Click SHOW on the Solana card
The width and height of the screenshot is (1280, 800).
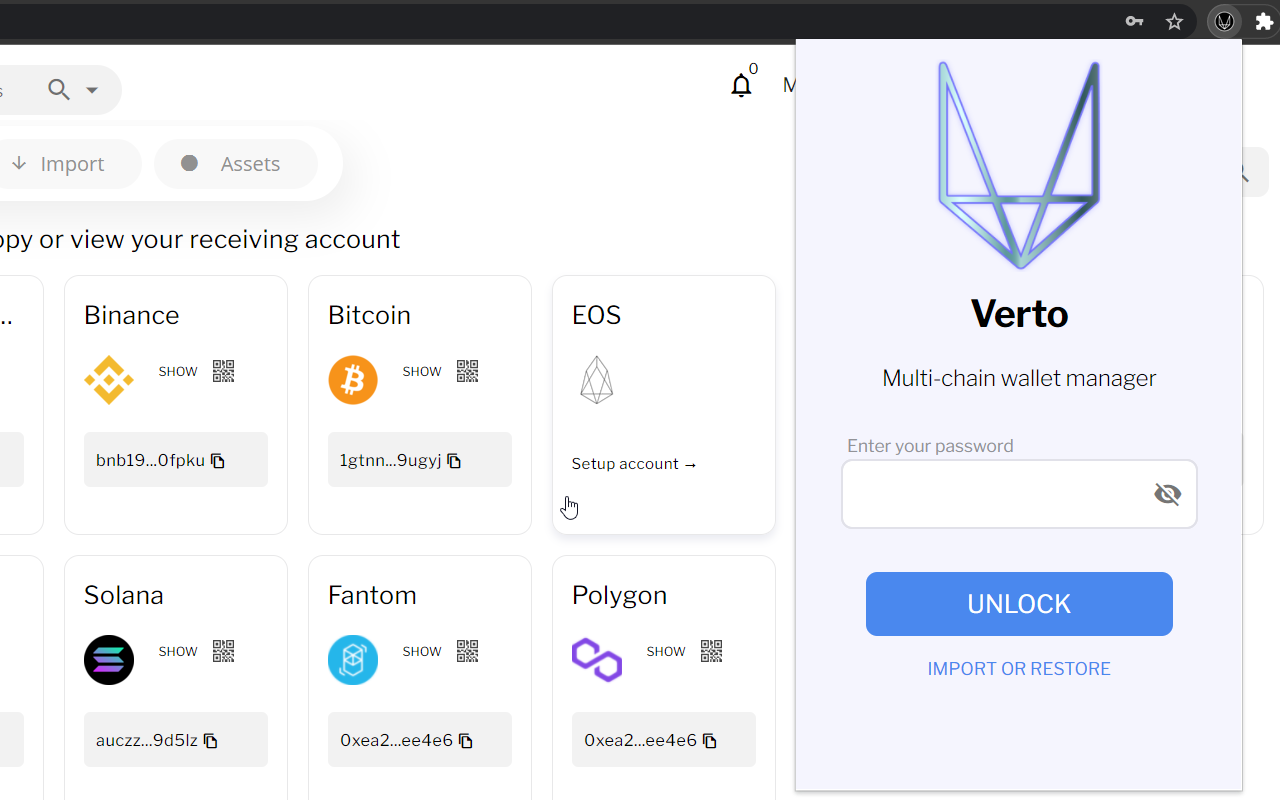[178, 651]
